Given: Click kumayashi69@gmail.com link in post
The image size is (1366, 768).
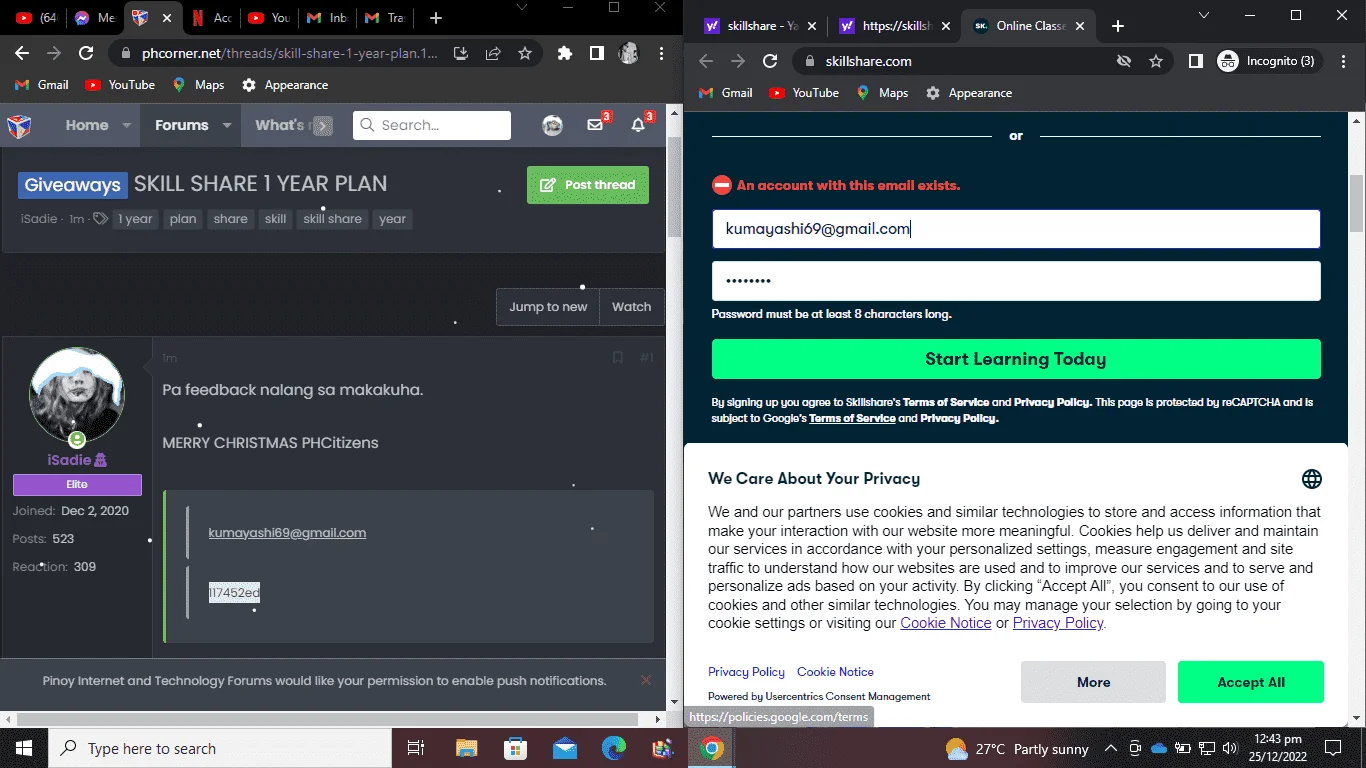Looking at the screenshot, I should click(x=287, y=533).
